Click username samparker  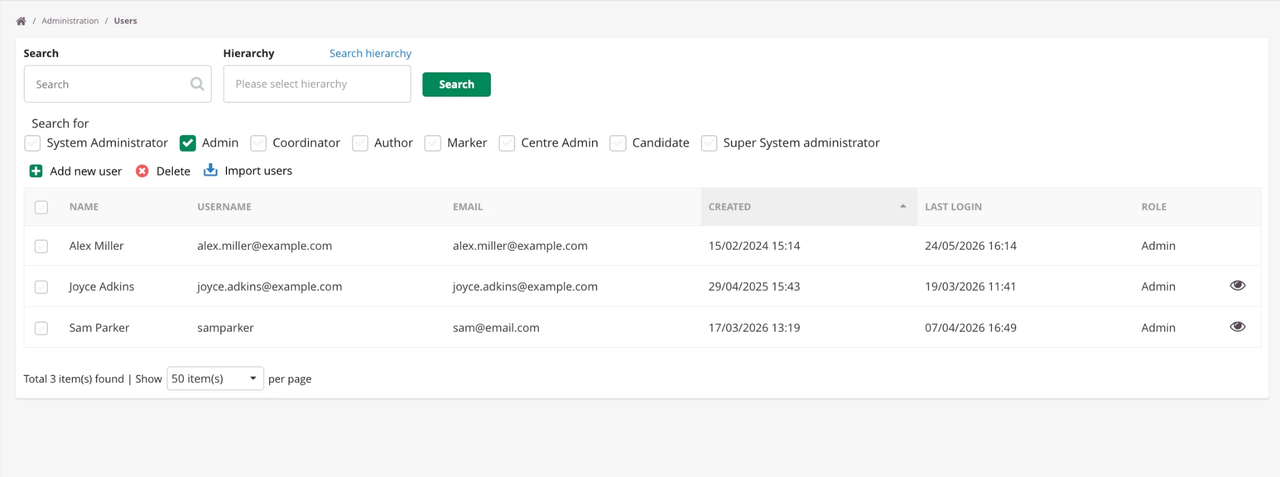(225, 328)
